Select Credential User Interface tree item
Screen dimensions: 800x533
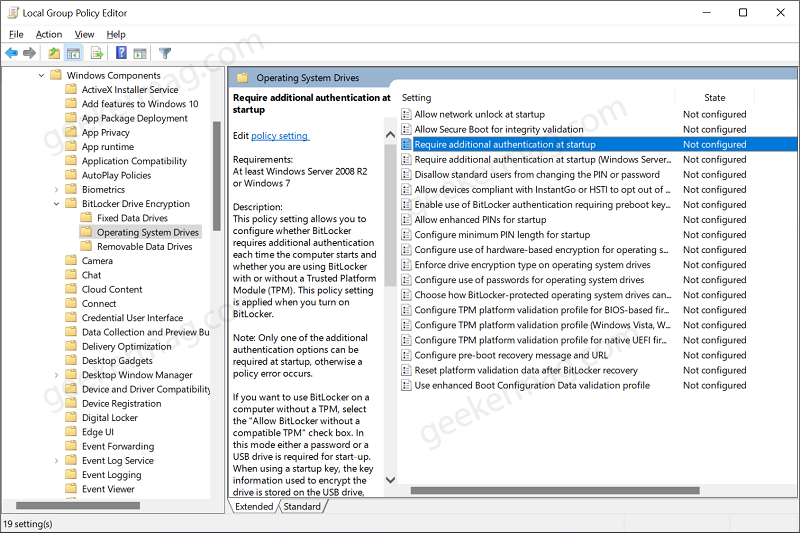point(132,318)
